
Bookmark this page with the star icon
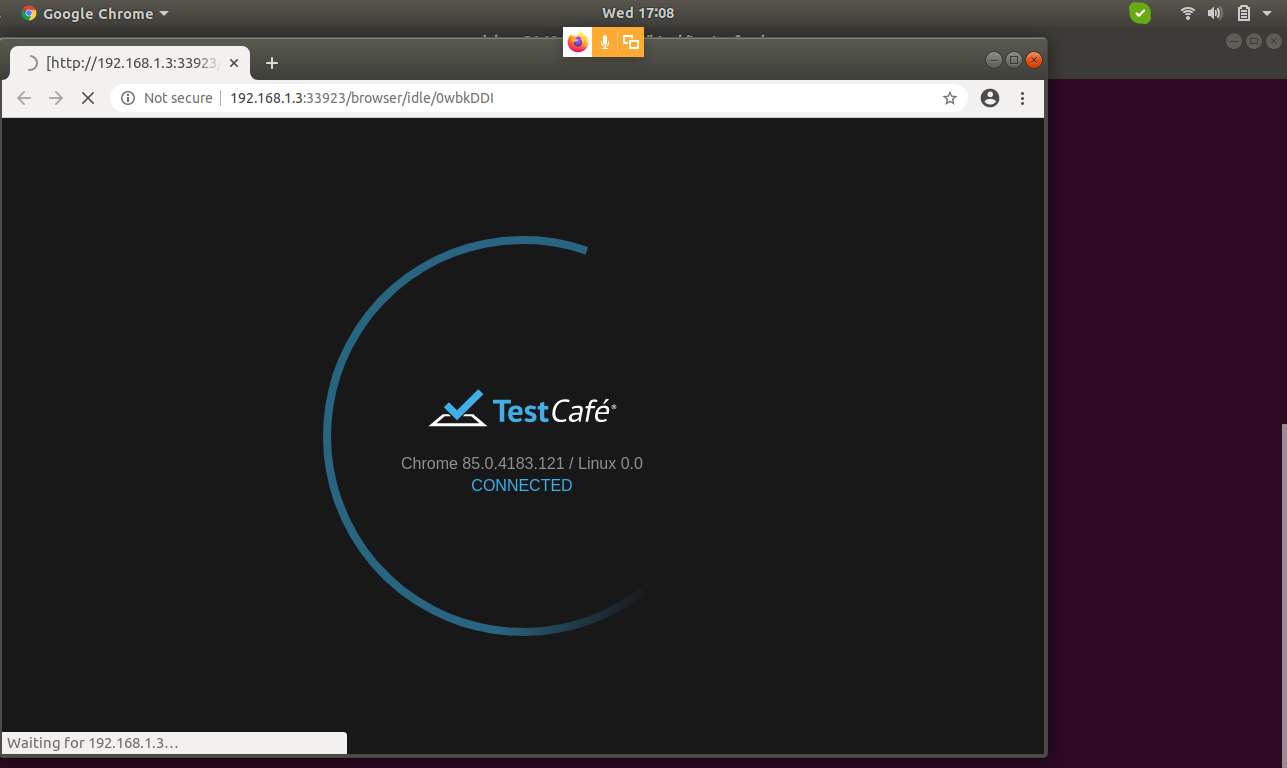[950, 98]
